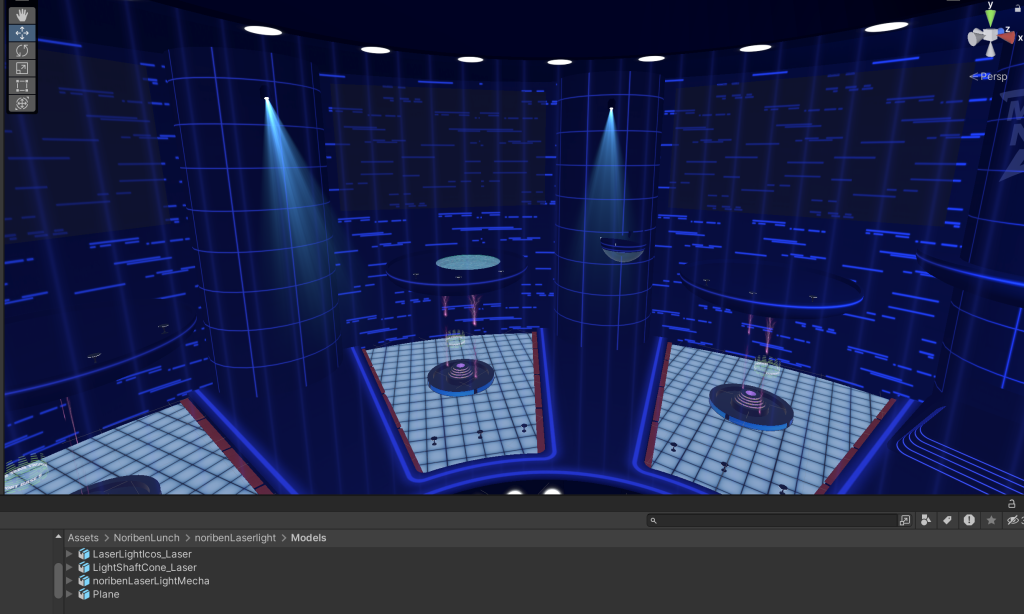The height and width of the screenshot is (614, 1024).
Task: Toggle the favorites star in Project panel
Action: pyautogui.click(x=991, y=520)
